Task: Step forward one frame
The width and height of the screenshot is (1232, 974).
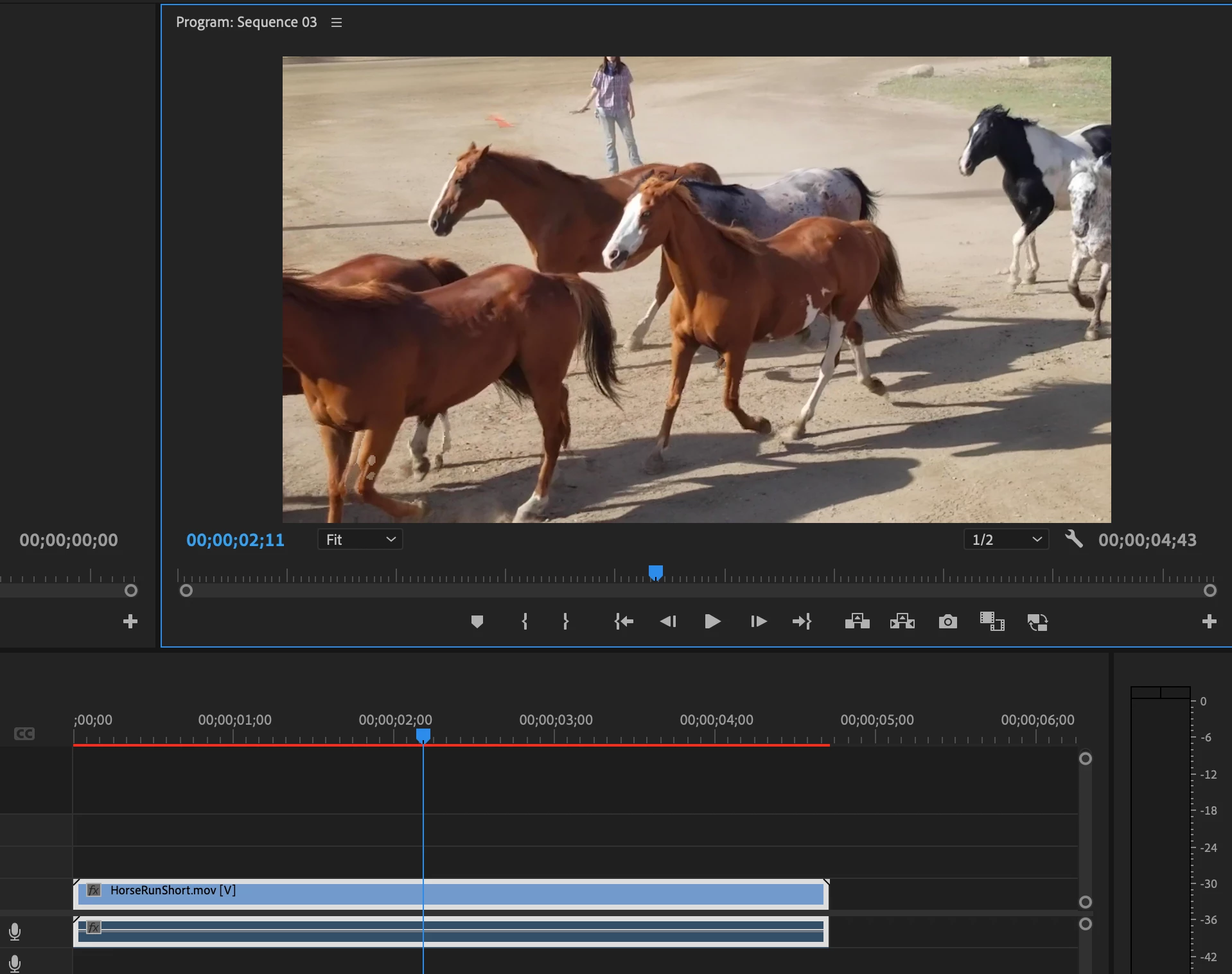Action: pyautogui.click(x=758, y=621)
